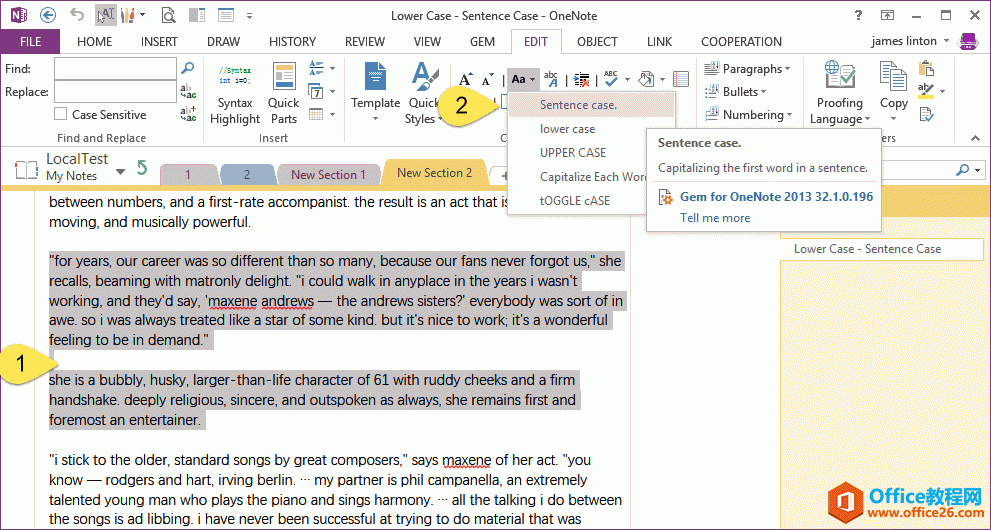Open Customize Quick Access Toolbar arrow
The width and height of the screenshot is (991, 530).
pyautogui.click(x=250, y=16)
